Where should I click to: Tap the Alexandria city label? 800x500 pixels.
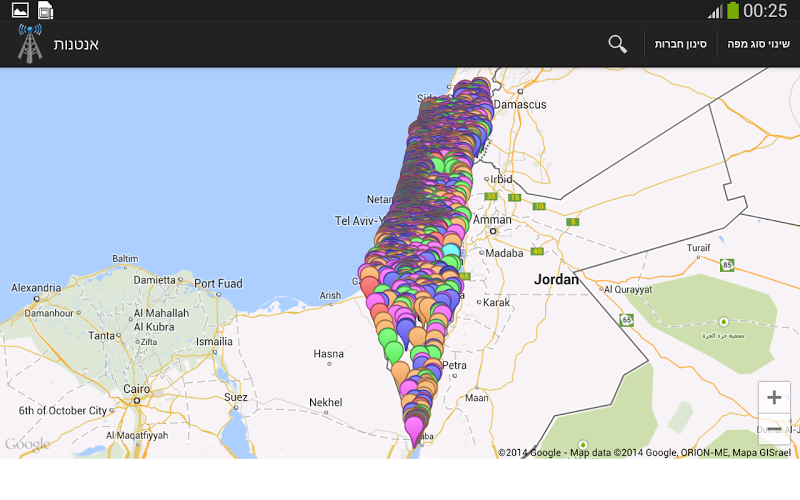[36, 287]
